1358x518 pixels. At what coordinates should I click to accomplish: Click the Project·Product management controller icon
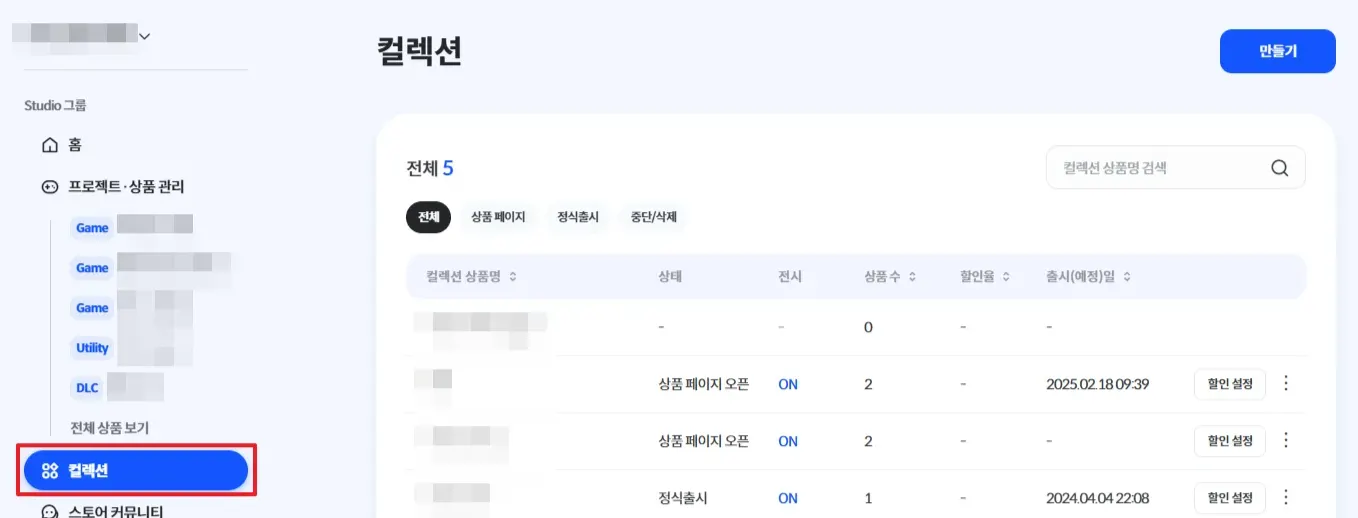pyautogui.click(x=50, y=187)
